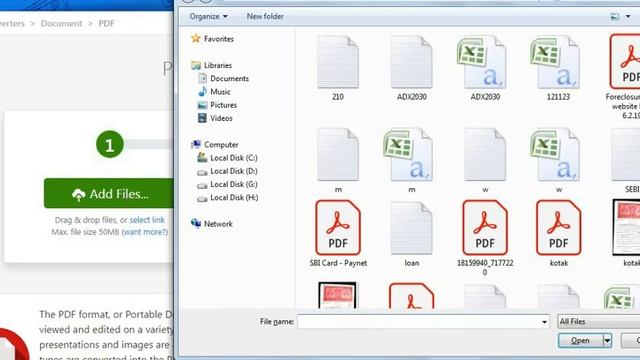Open Local Disk (C:)
The height and width of the screenshot is (360, 640).
(x=227, y=158)
